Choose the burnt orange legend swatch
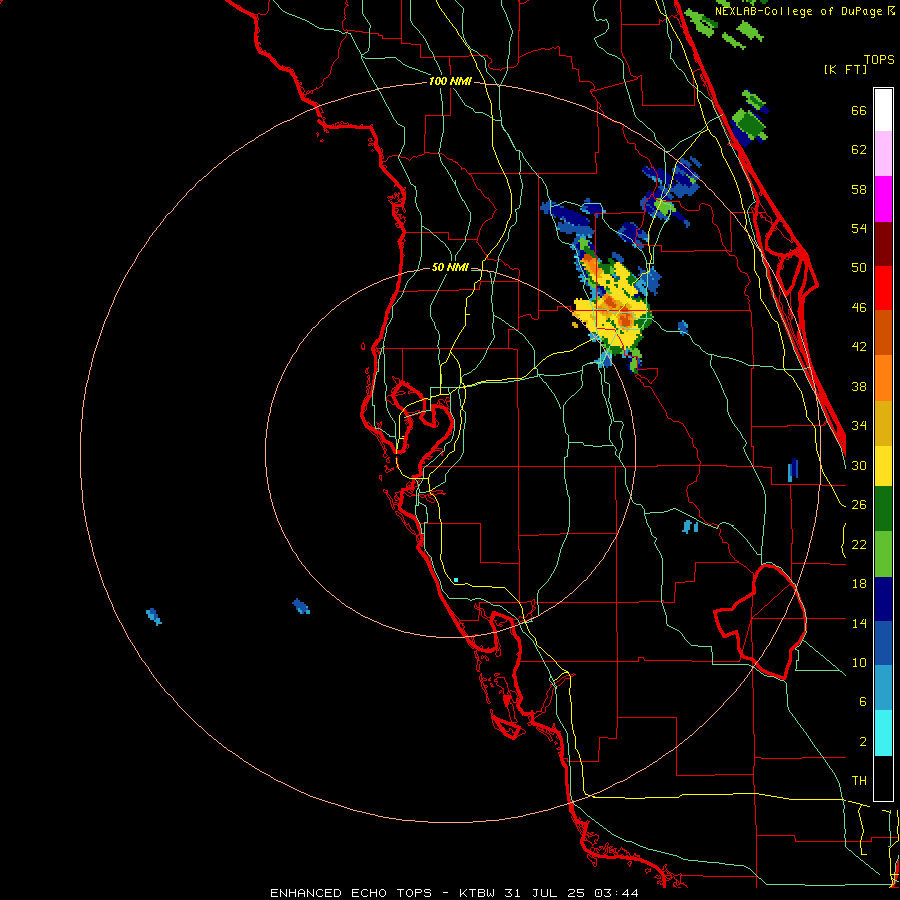This screenshot has height=900, width=900. [883, 333]
